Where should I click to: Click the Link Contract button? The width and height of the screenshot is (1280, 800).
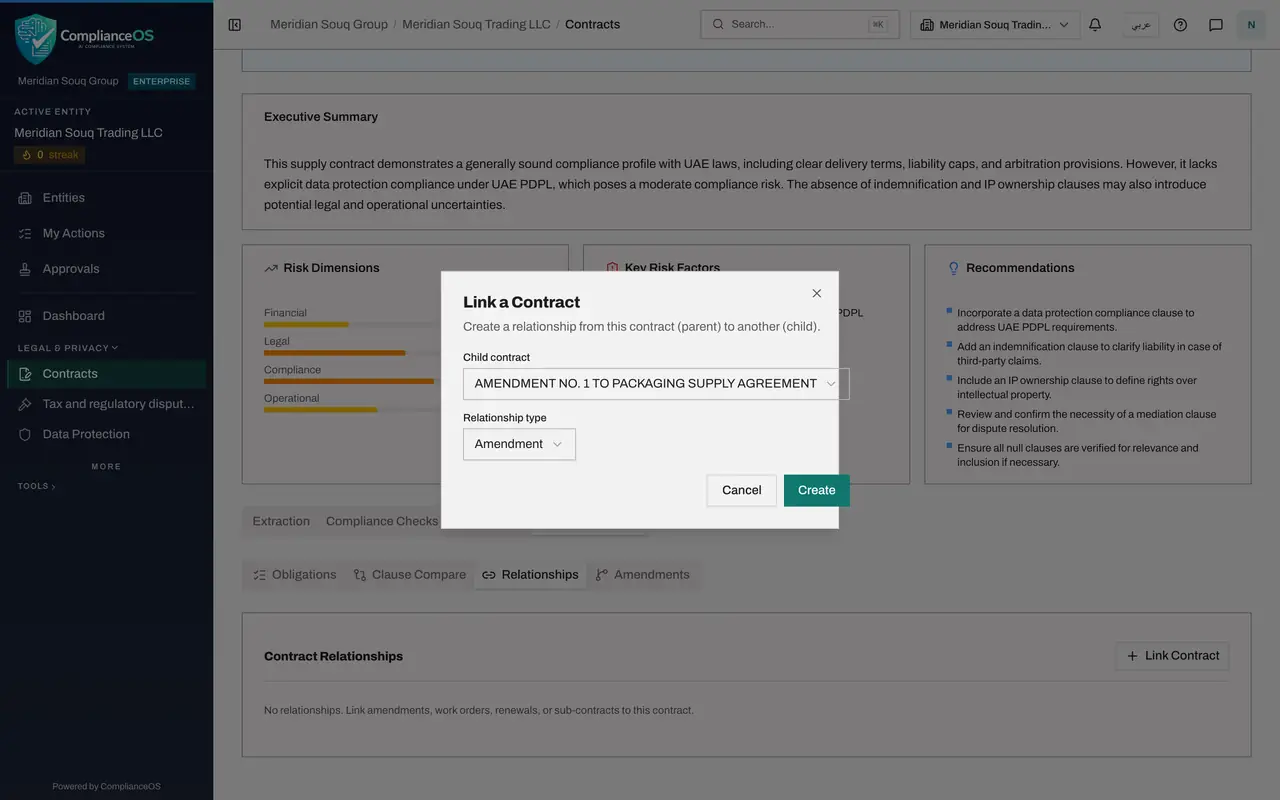[x=1173, y=656]
